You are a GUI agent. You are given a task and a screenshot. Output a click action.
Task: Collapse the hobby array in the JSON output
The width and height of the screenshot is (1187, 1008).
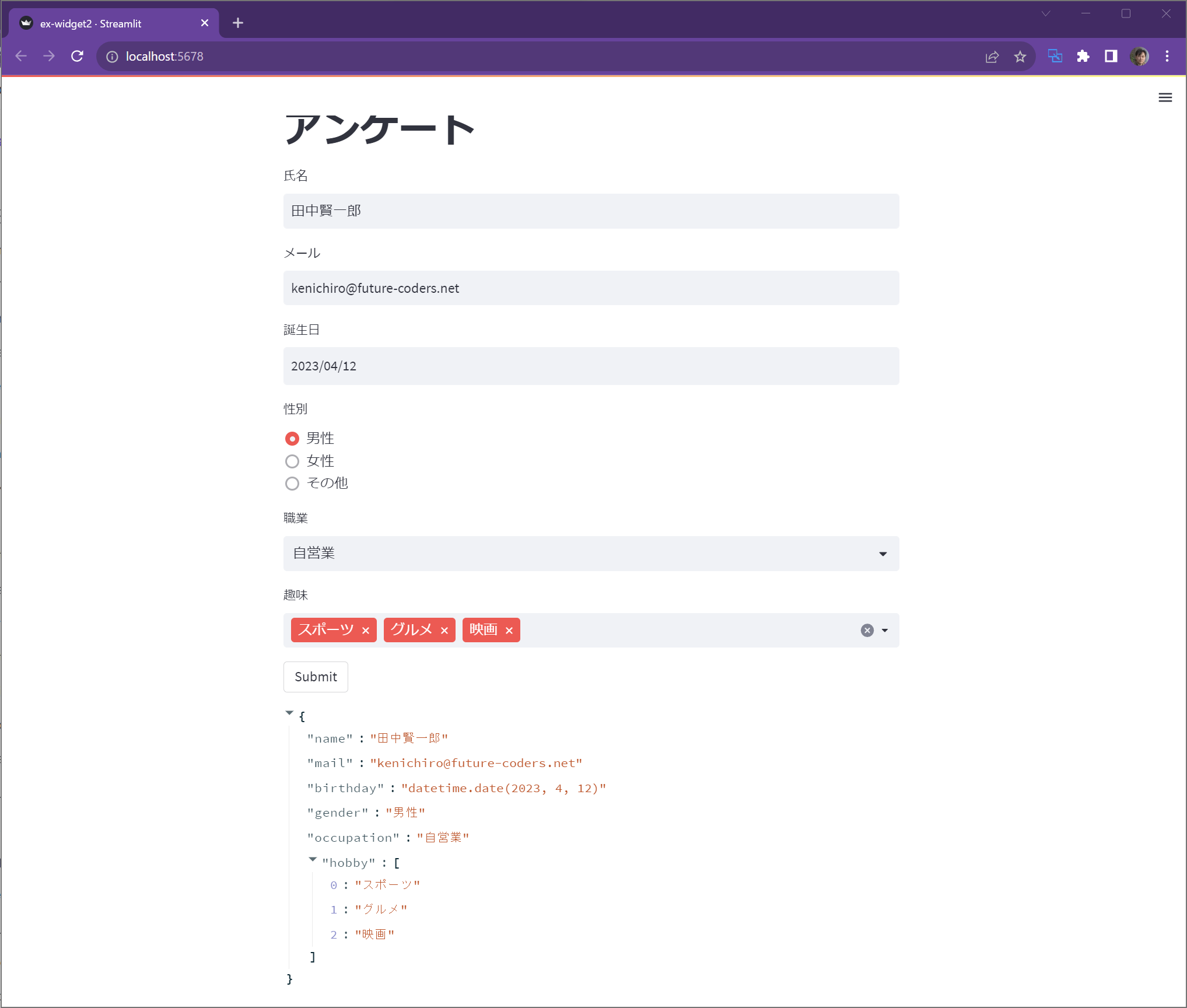313,860
